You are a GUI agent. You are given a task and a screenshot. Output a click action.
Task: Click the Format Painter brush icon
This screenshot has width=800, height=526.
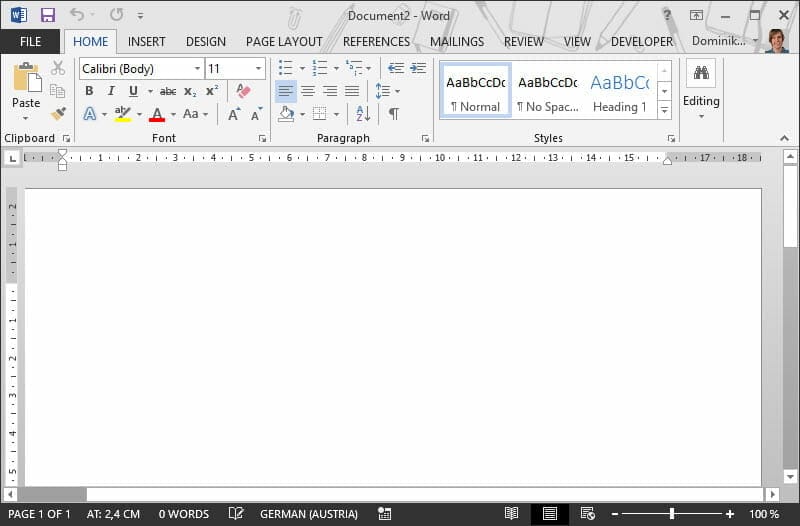[58, 114]
